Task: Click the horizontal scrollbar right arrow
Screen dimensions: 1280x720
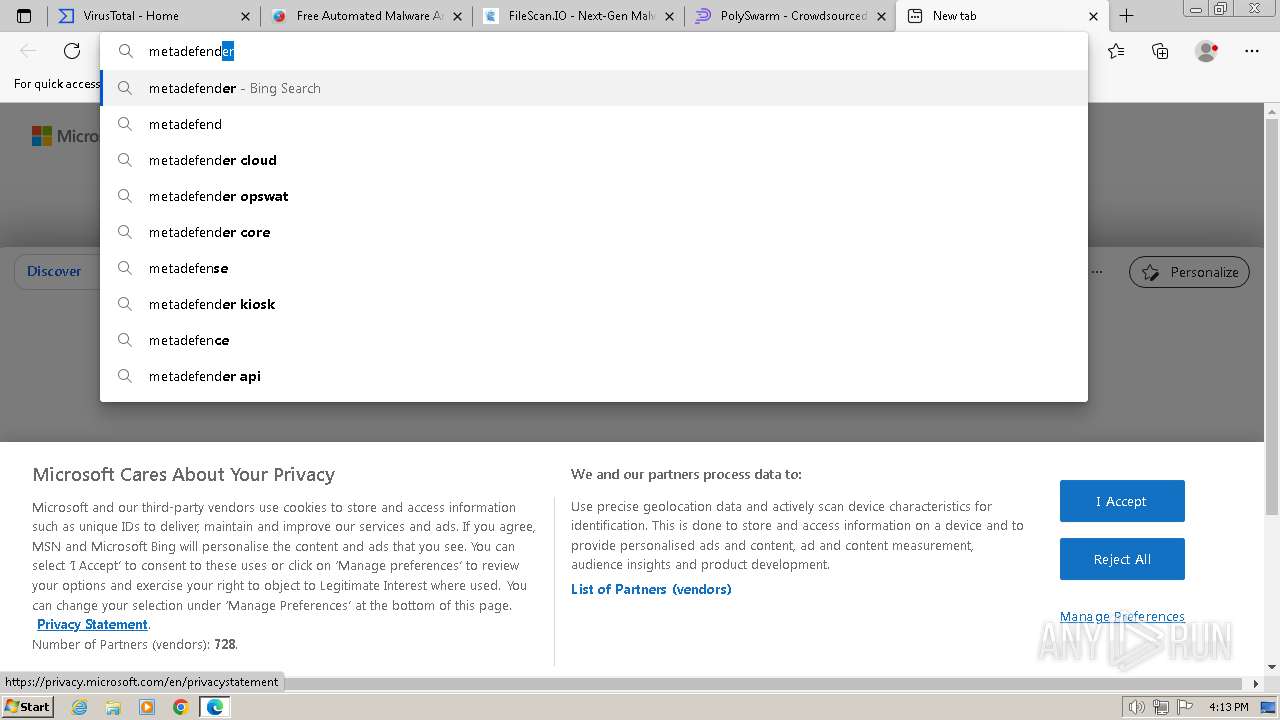Action: pos(1257,684)
